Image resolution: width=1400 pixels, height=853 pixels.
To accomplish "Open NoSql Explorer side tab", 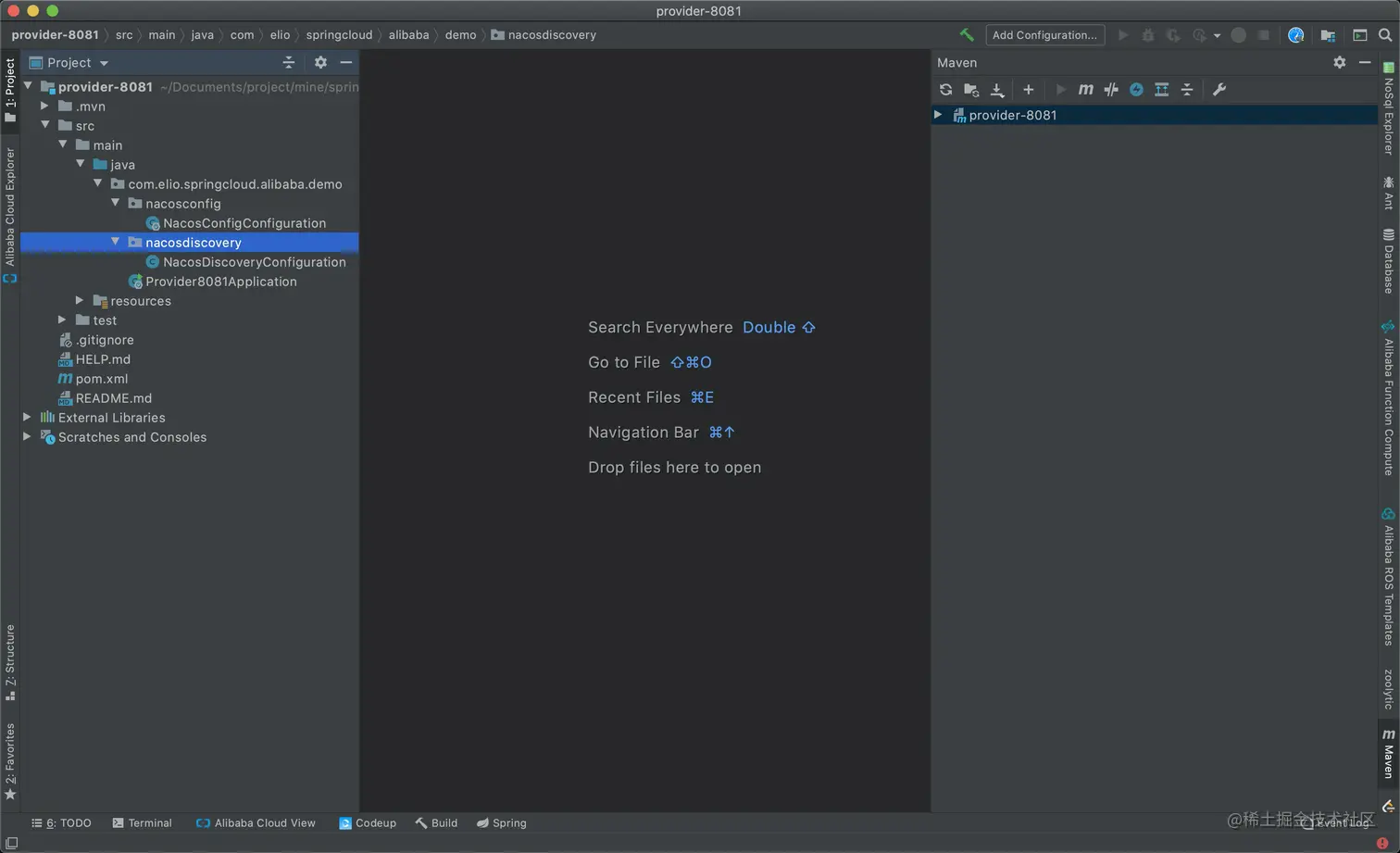I will tap(1389, 108).
